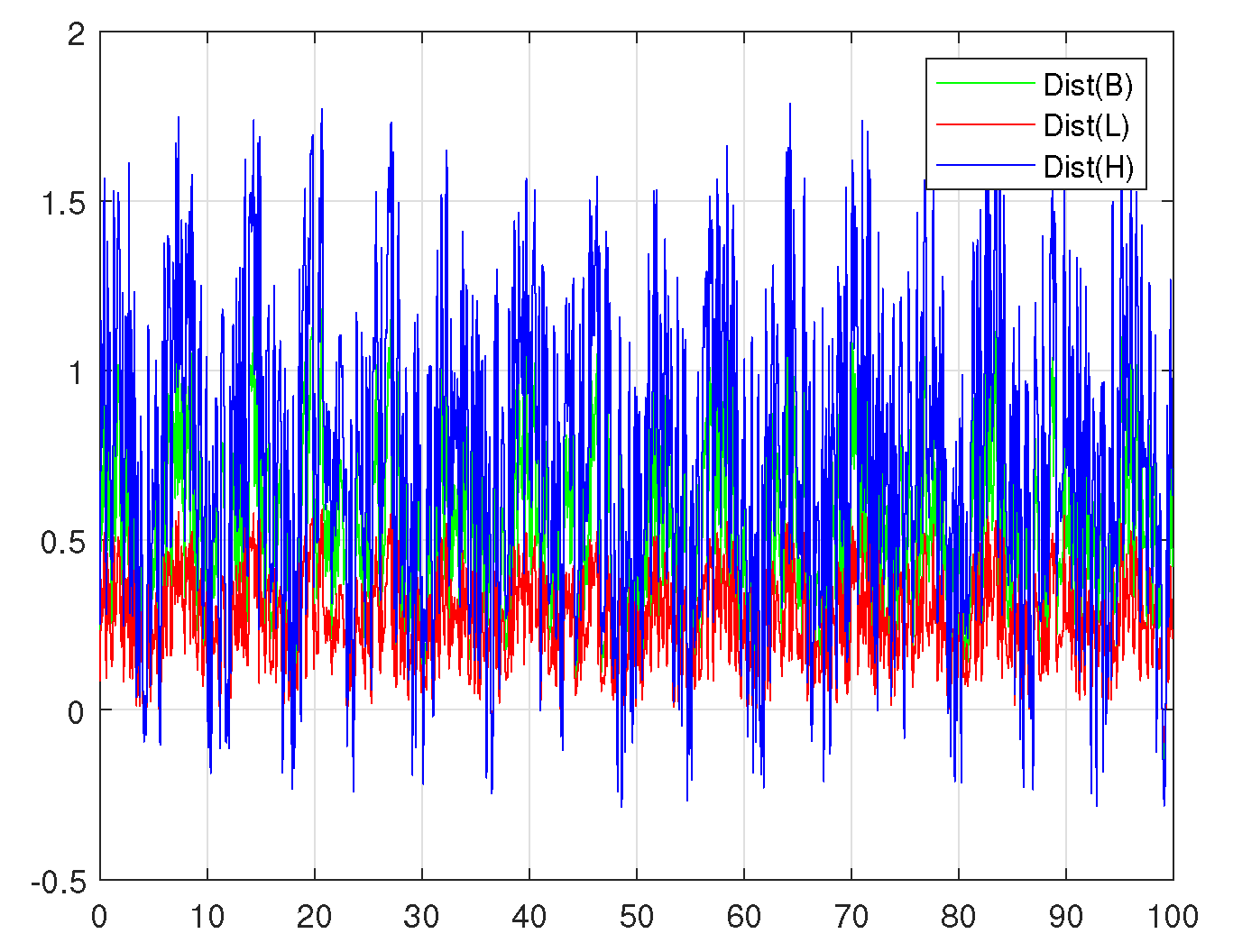Click the Dist(L) legend label
Image resolution: width=1233 pixels, height=952 pixels.
pyautogui.click(x=1086, y=125)
